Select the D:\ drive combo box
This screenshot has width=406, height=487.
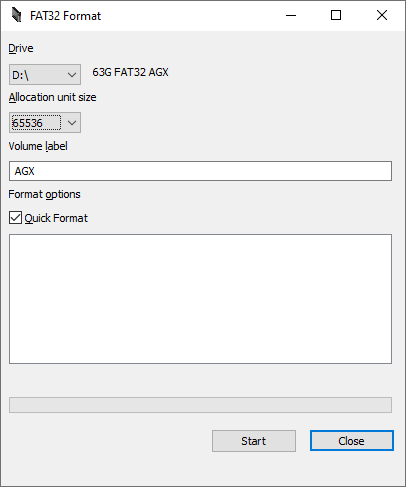point(45,75)
